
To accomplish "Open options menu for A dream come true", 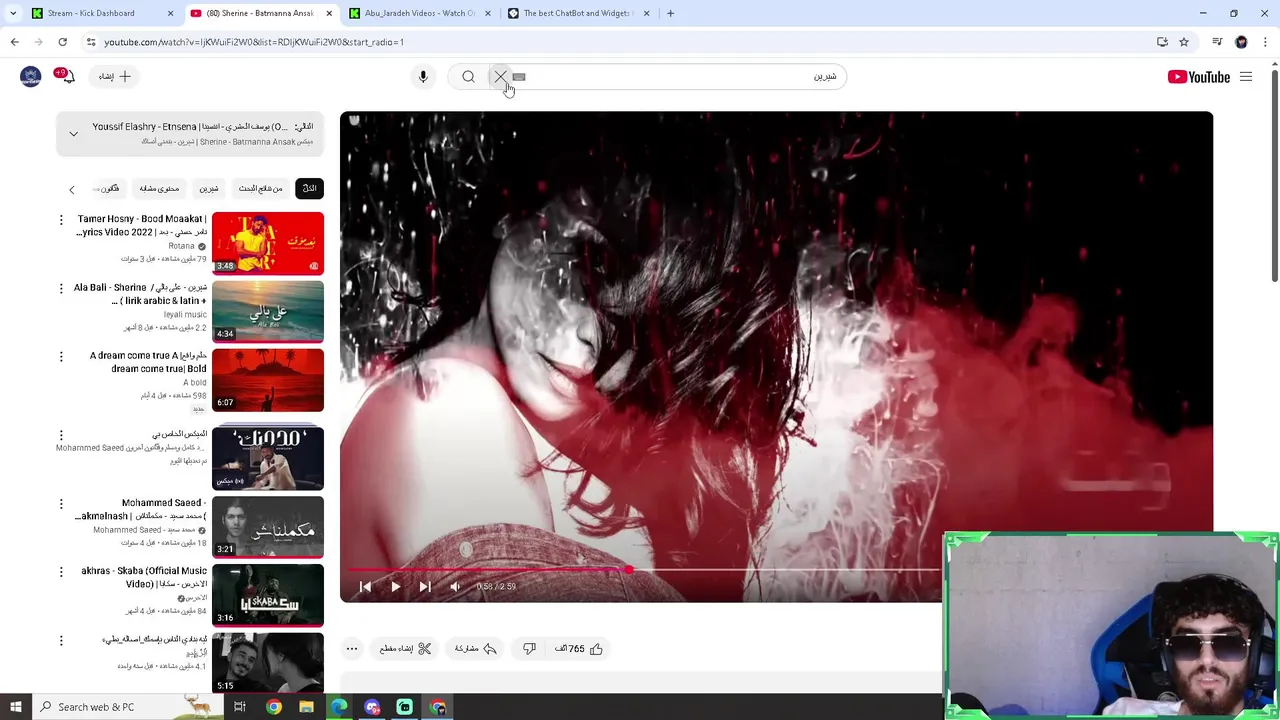I will [x=61, y=357].
